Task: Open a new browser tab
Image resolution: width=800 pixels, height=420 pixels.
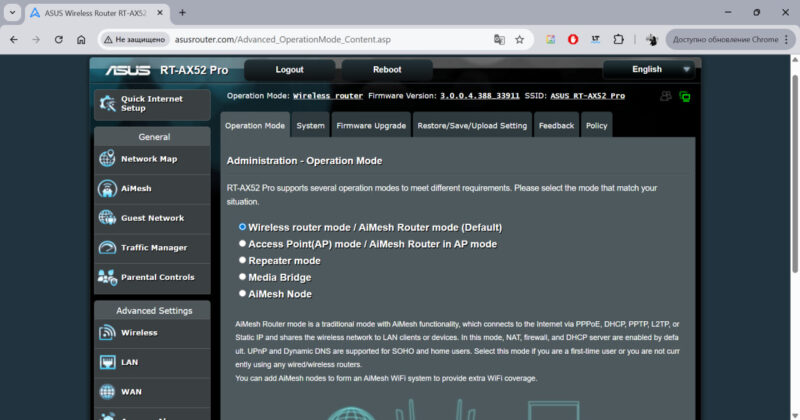Action: (x=182, y=13)
